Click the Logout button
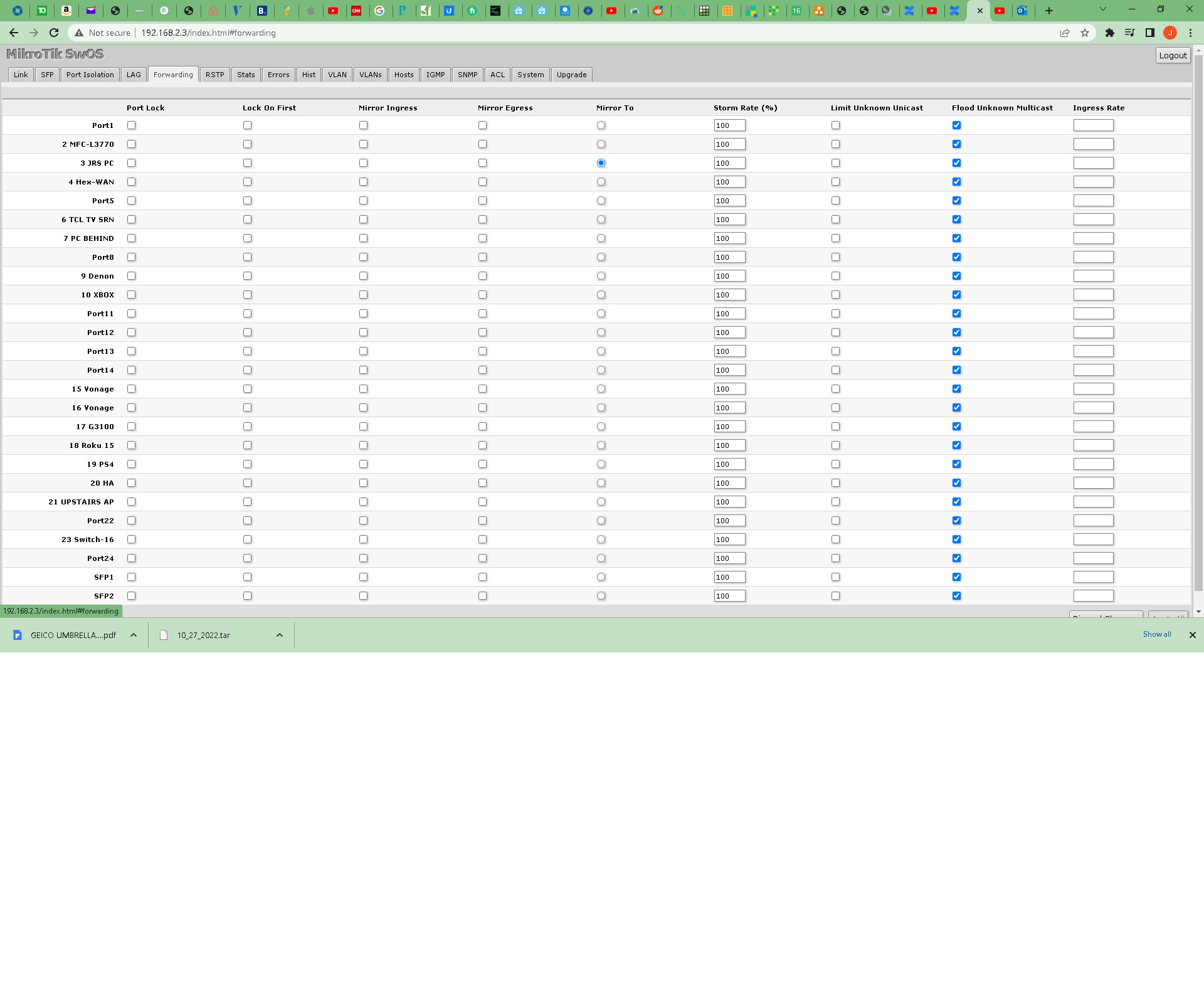This screenshot has height=985, width=1204. click(x=1172, y=55)
